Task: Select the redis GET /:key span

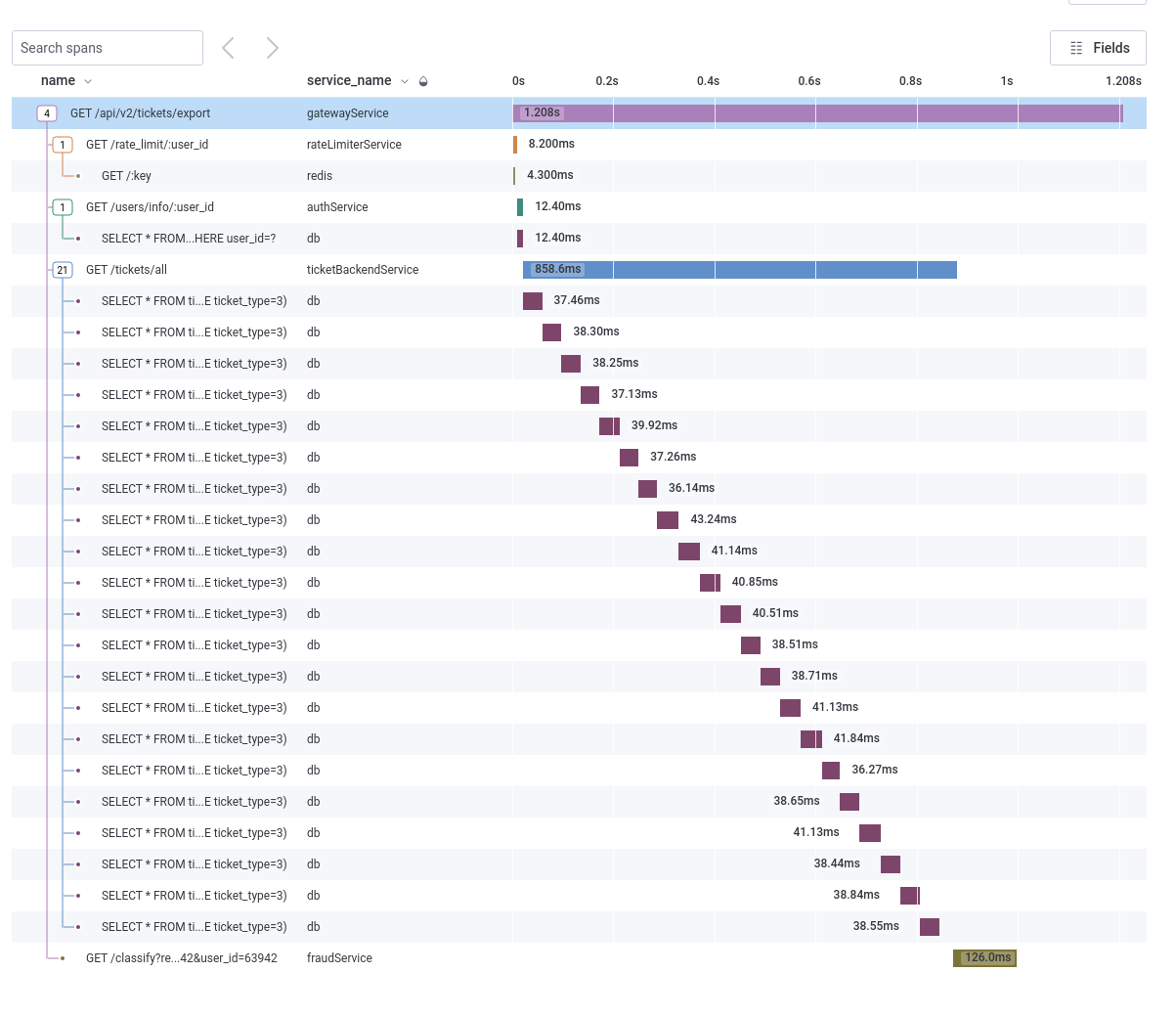Action: coord(579,176)
